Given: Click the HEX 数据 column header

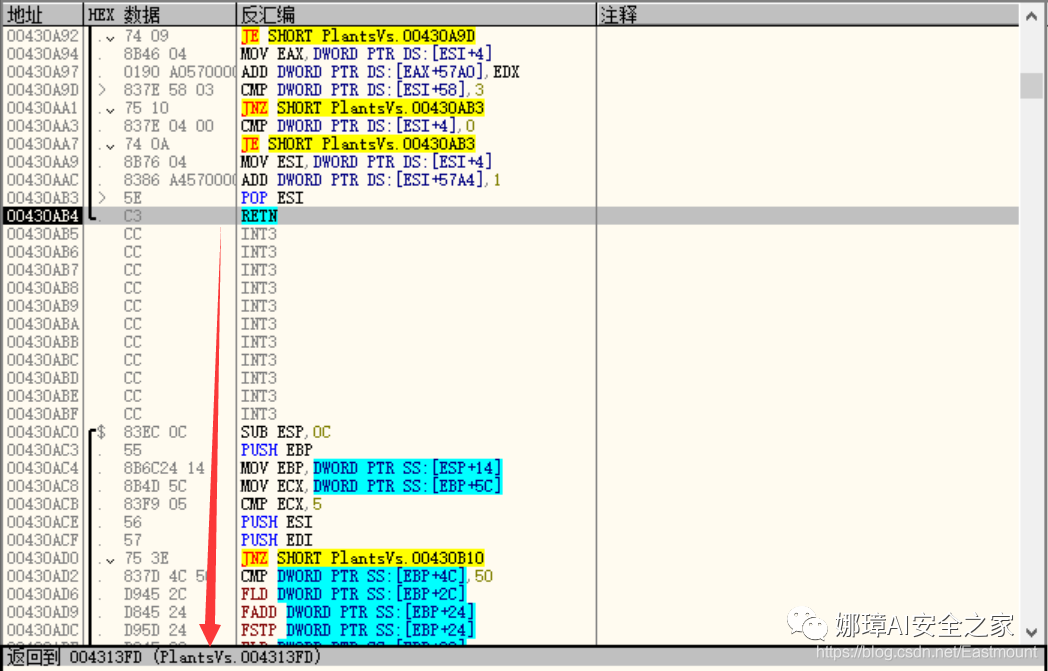Looking at the screenshot, I should (x=160, y=15).
